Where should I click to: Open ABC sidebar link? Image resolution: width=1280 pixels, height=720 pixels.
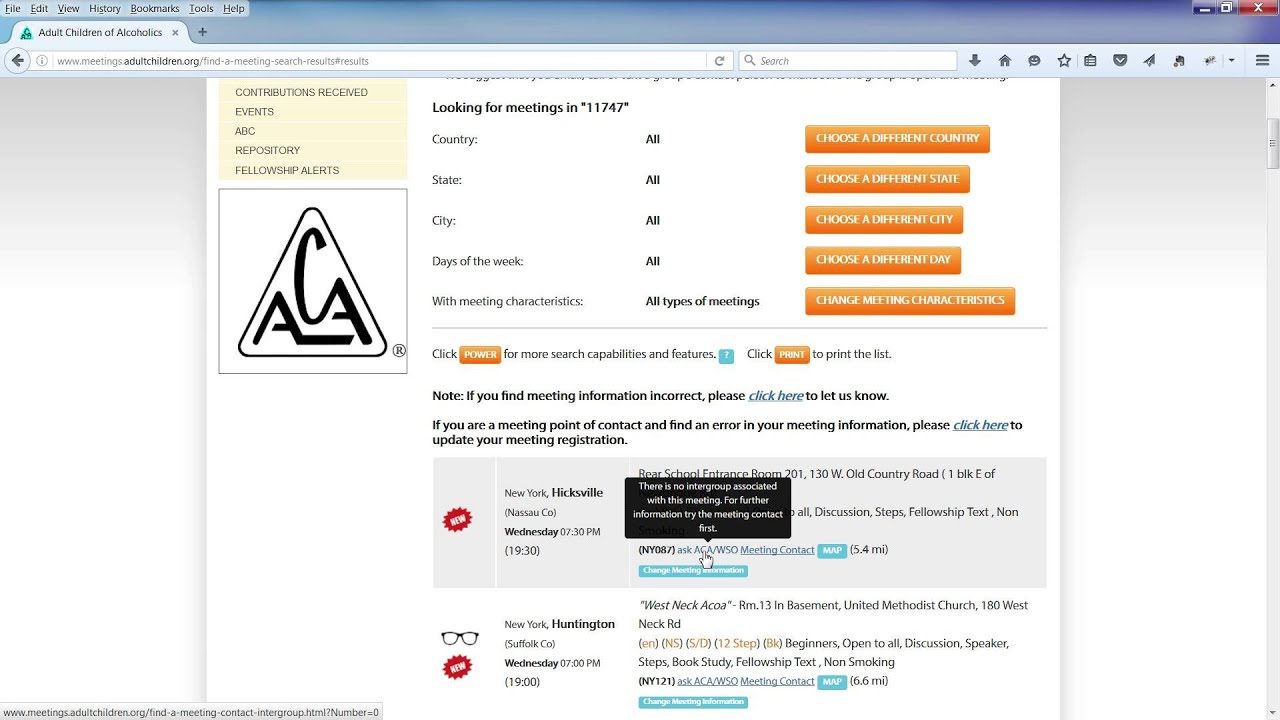(x=245, y=131)
